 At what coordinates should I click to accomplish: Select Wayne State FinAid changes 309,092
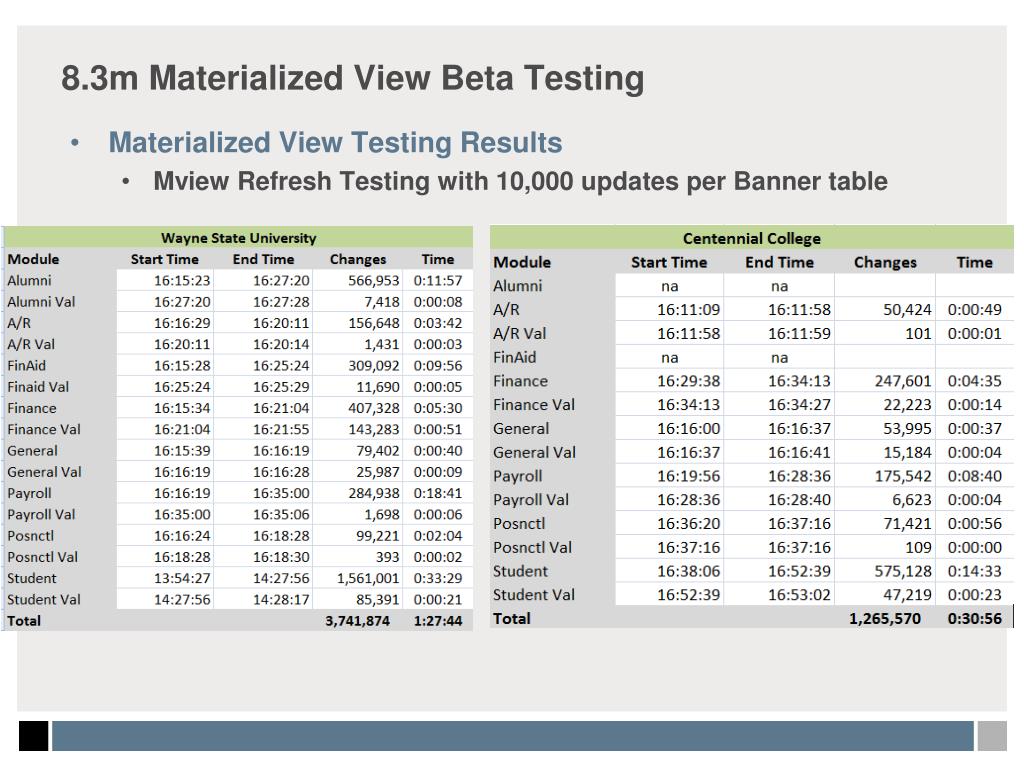coord(374,366)
